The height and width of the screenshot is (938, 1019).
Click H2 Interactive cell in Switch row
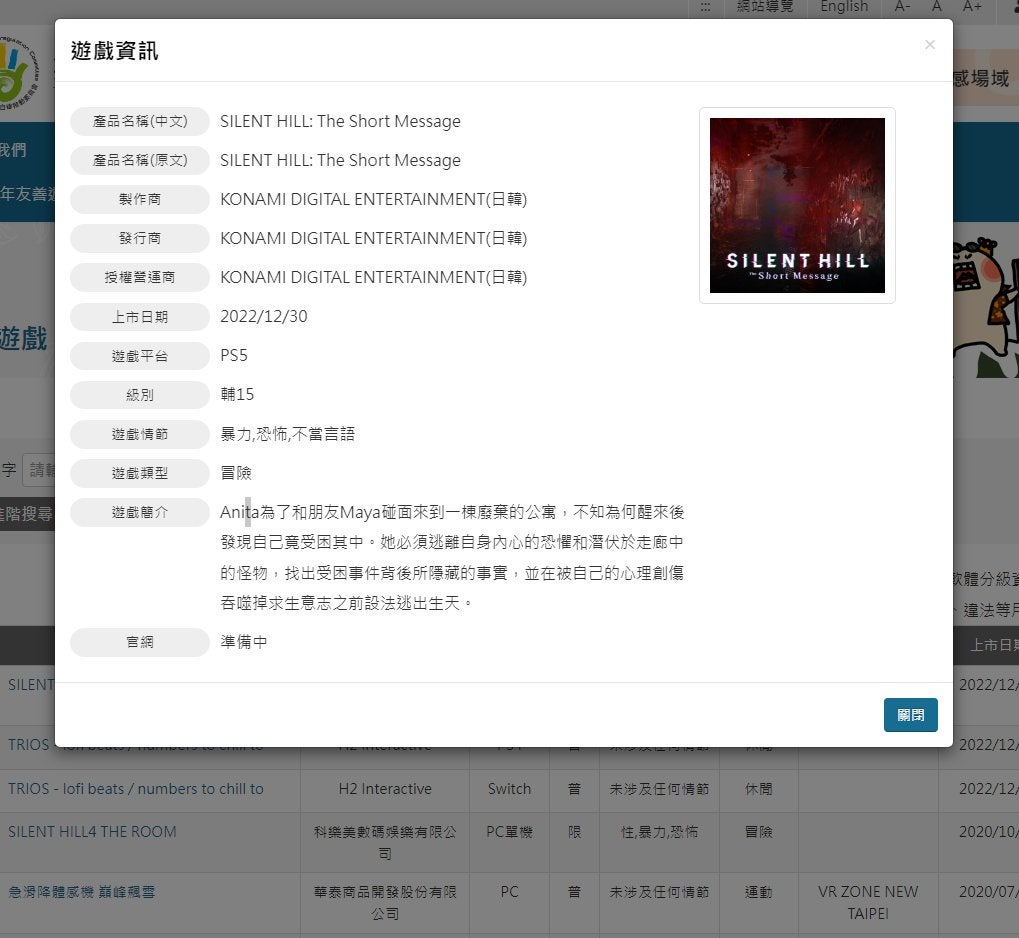coord(385,788)
